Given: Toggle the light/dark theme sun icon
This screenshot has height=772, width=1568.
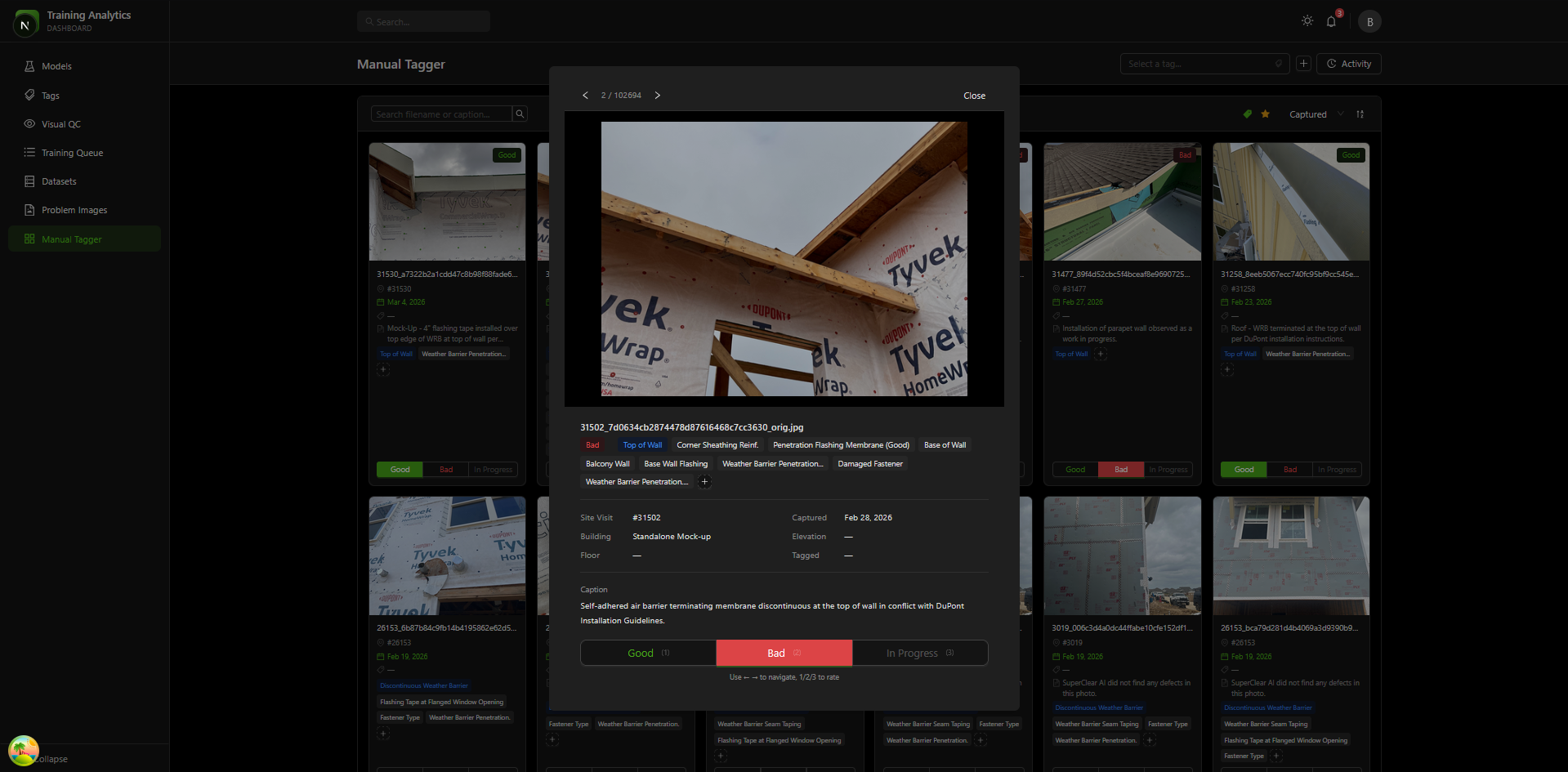Looking at the screenshot, I should point(1307,21).
